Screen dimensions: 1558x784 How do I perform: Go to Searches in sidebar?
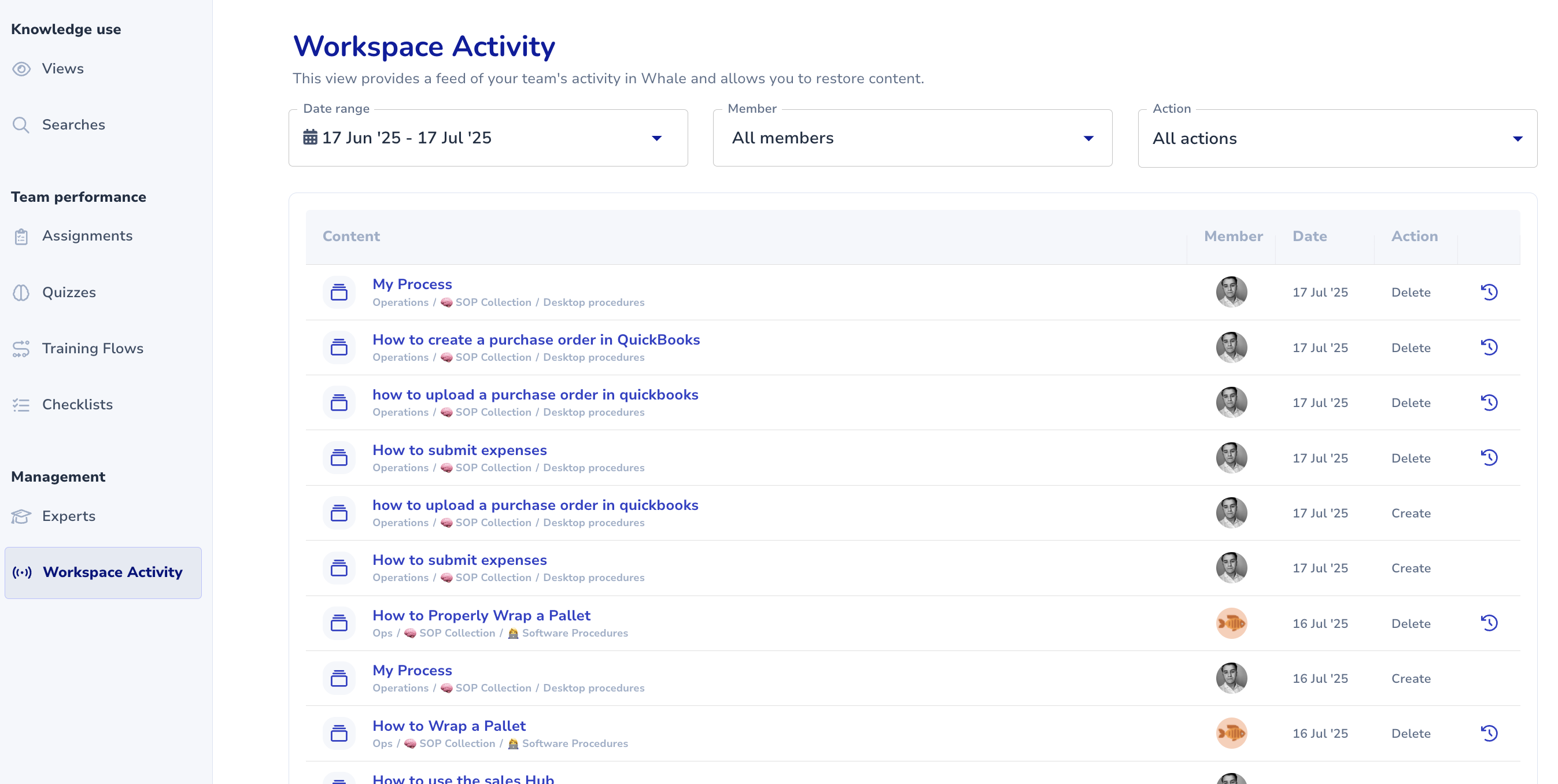tap(73, 124)
